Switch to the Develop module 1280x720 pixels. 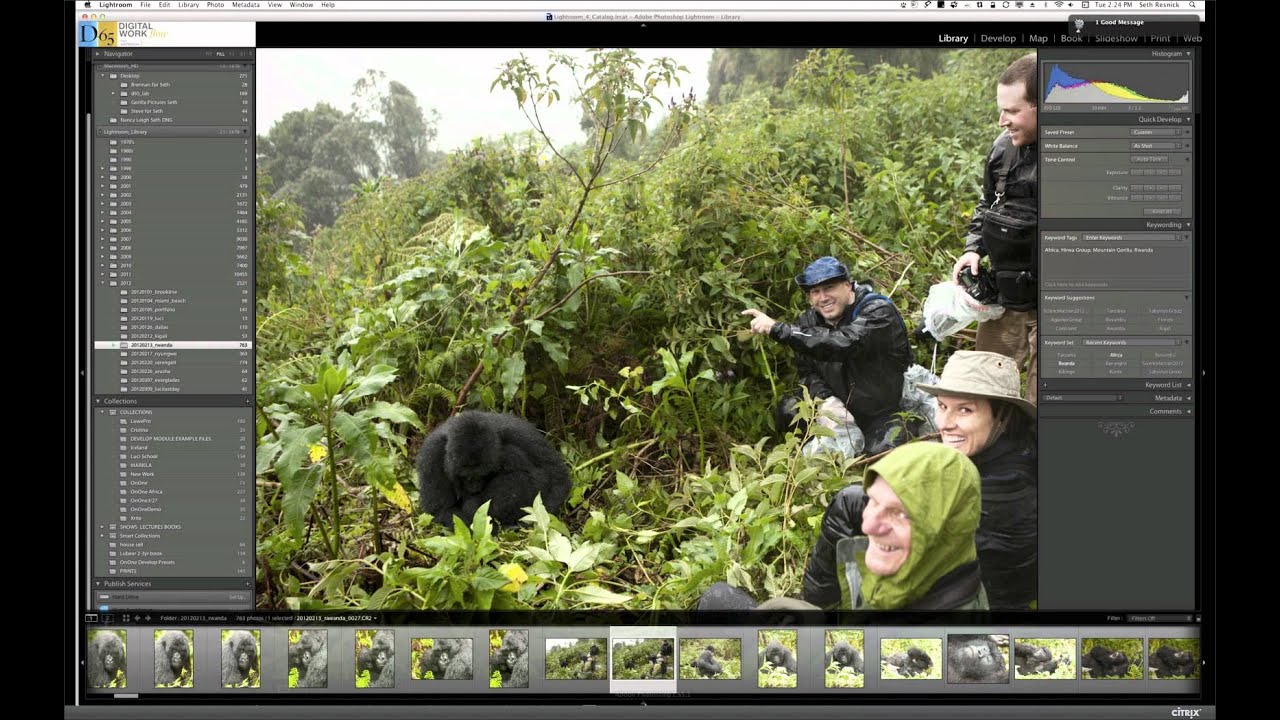click(x=998, y=38)
